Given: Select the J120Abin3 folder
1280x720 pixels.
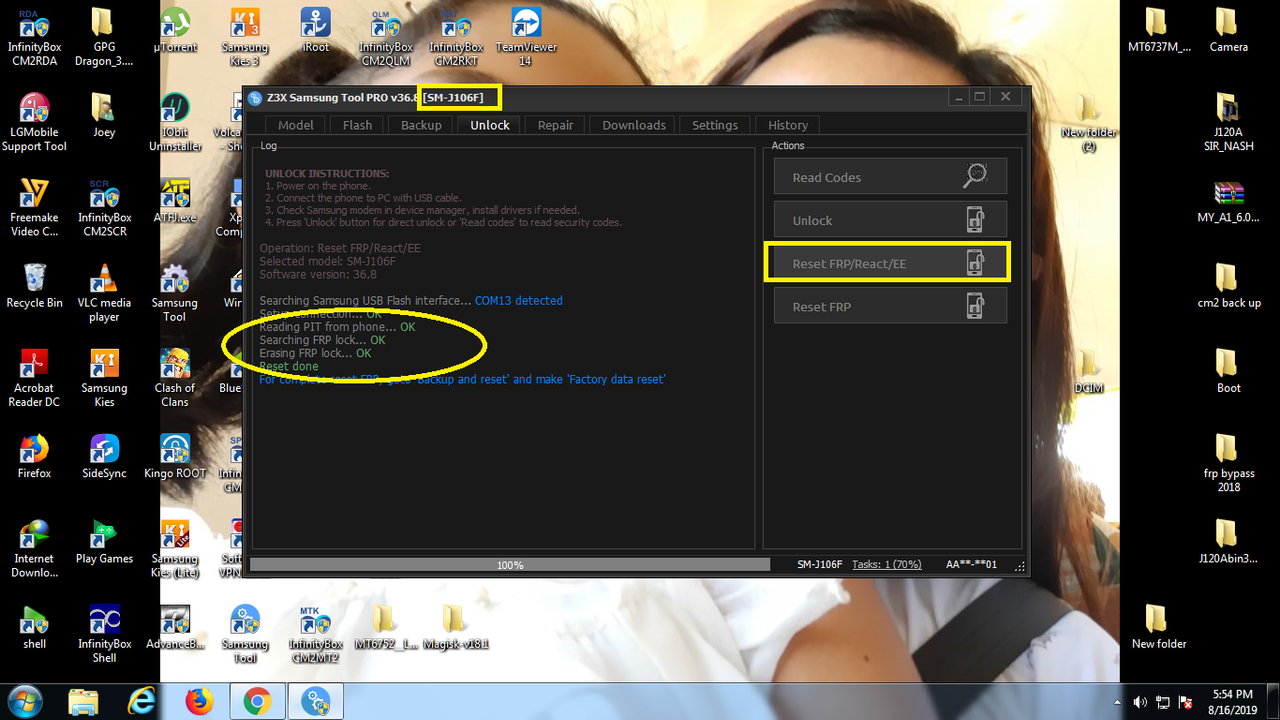Looking at the screenshot, I should tap(1228, 541).
